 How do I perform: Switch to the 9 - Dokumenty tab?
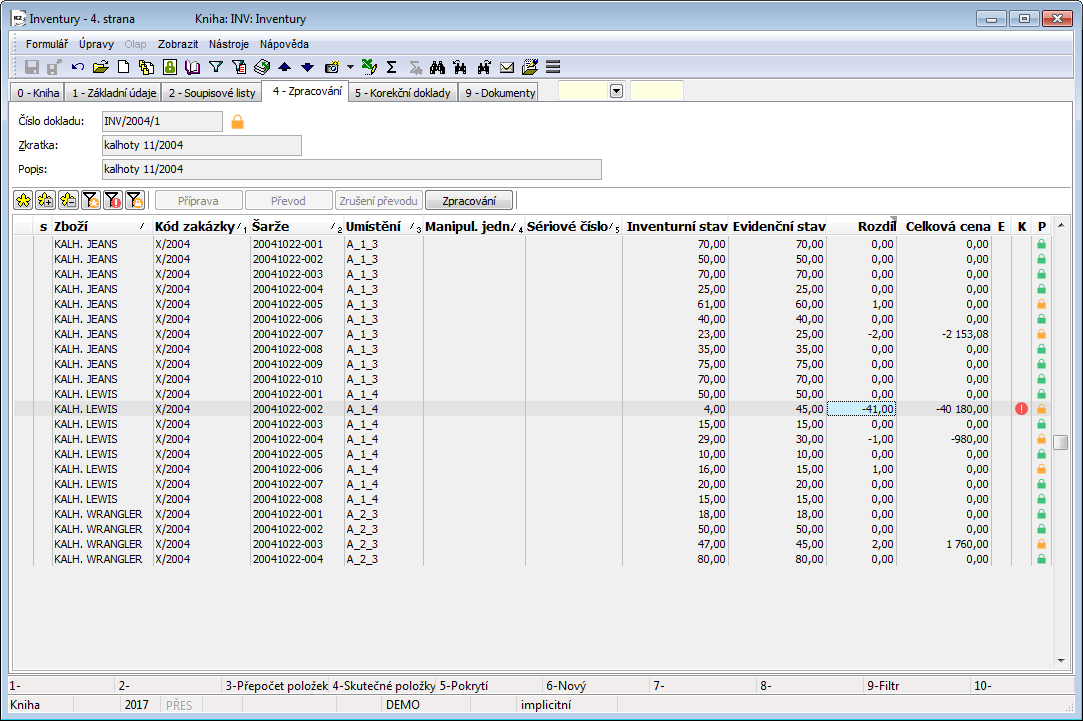click(x=500, y=93)
